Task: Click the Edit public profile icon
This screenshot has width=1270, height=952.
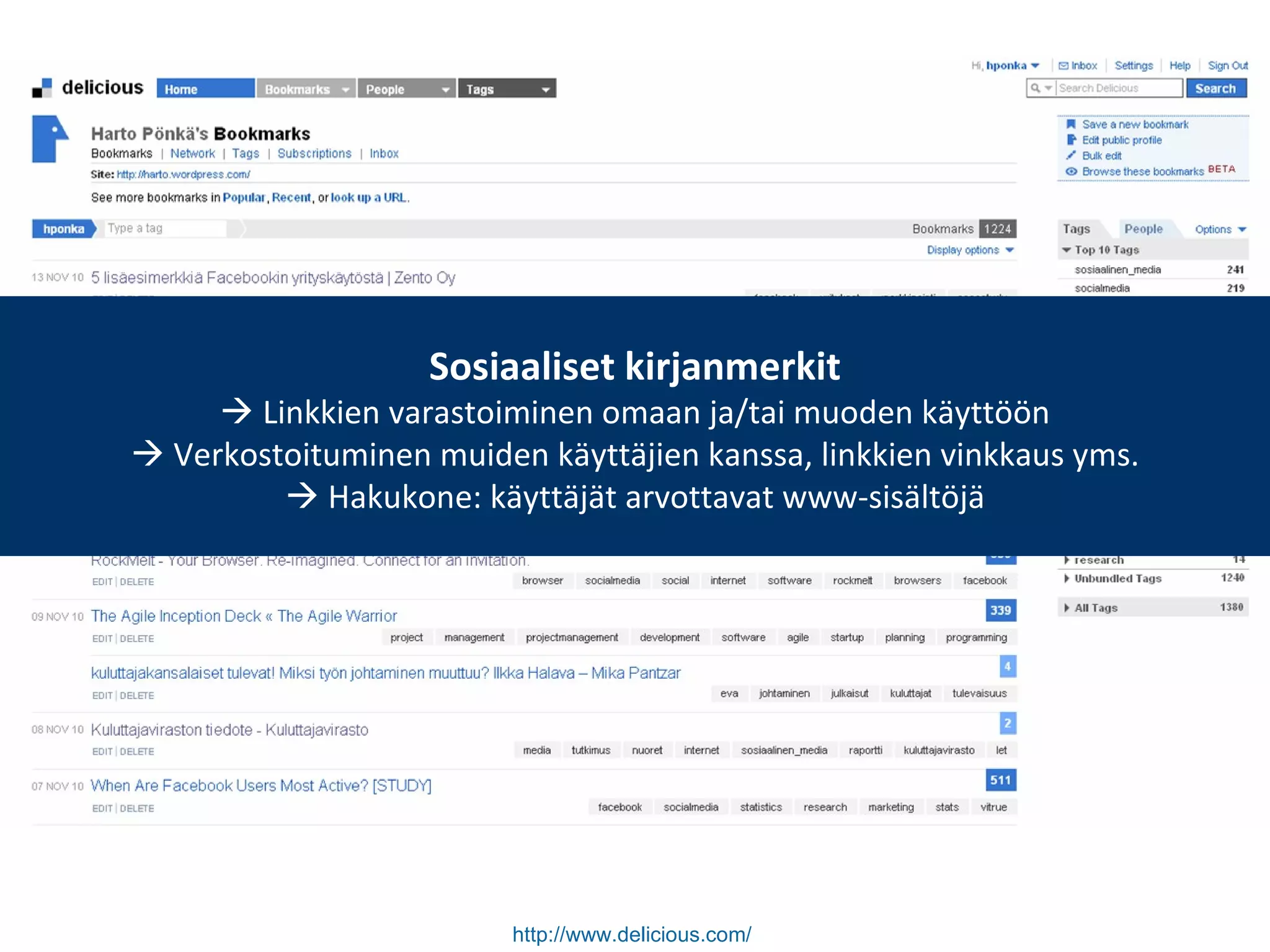Action: click(x=1071, y=140)
